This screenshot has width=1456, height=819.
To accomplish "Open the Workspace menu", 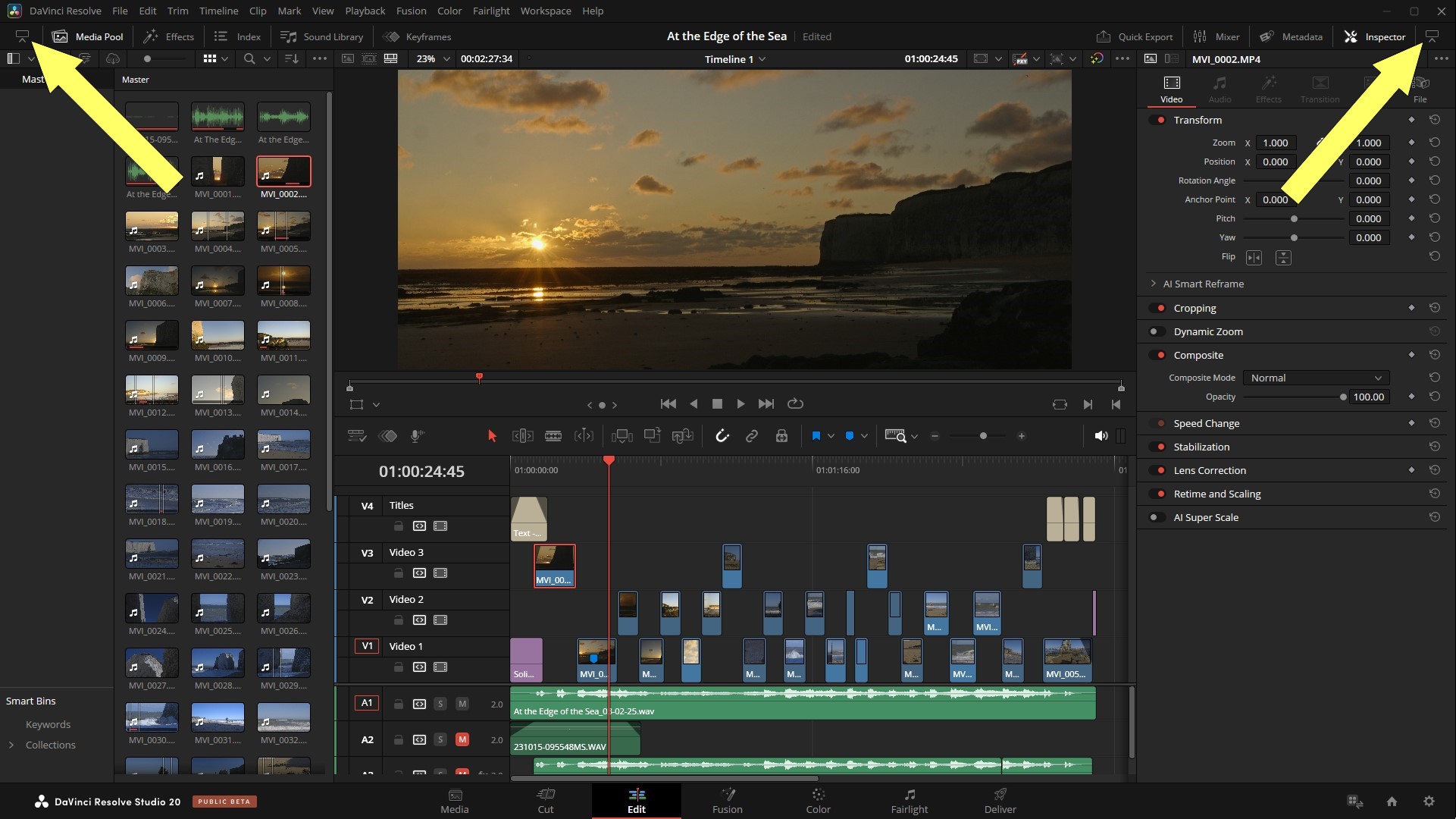I will 546,11.
